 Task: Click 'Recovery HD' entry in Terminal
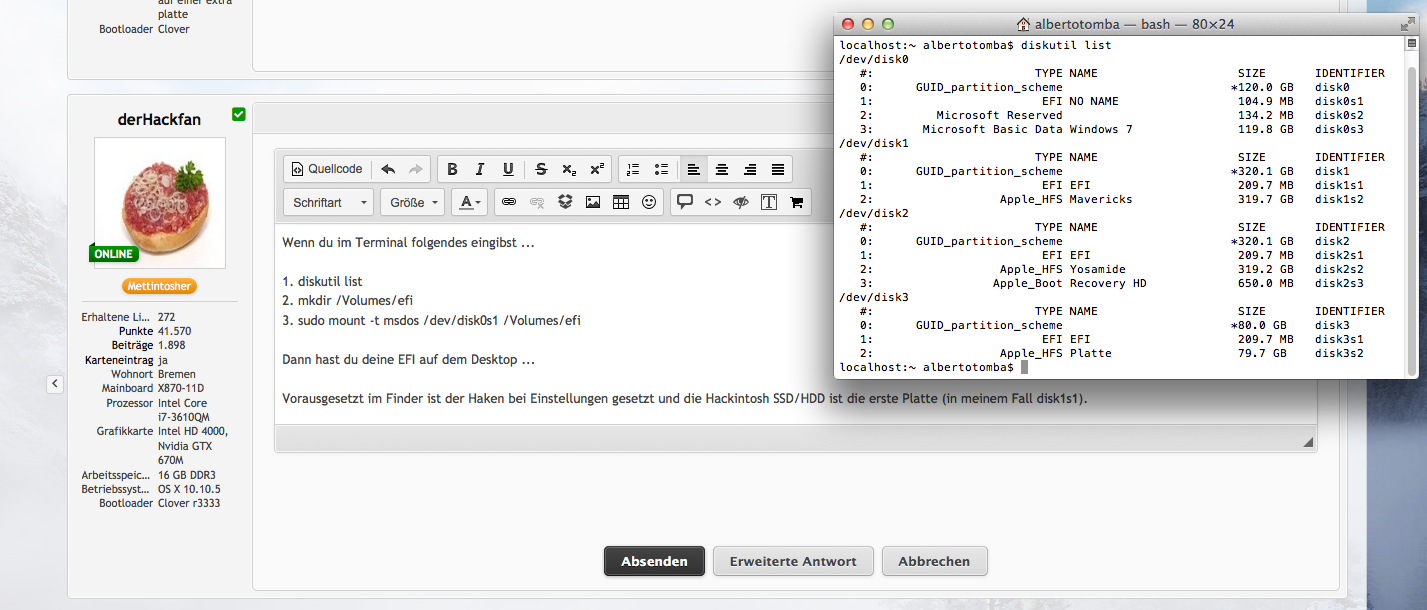[x=1107, y=283]
